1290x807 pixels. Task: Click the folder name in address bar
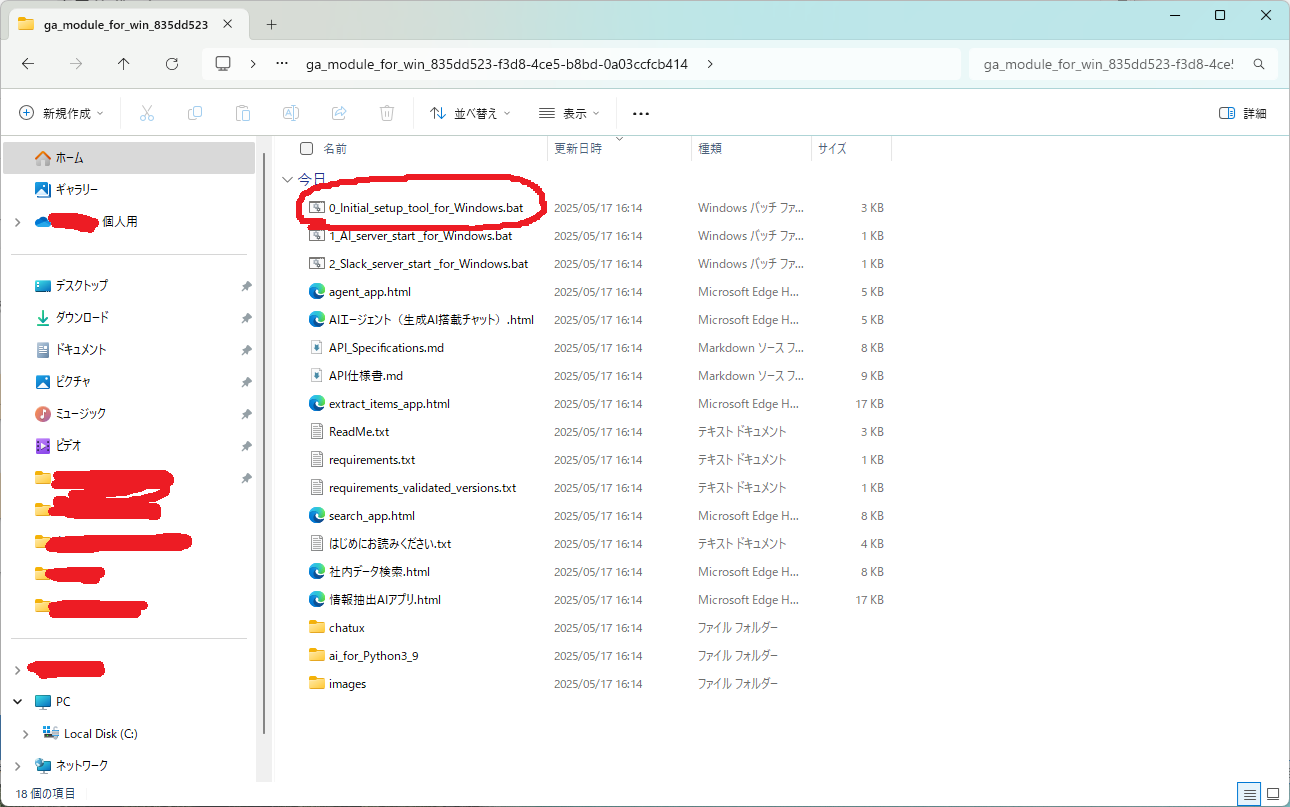tap(497, 64)
